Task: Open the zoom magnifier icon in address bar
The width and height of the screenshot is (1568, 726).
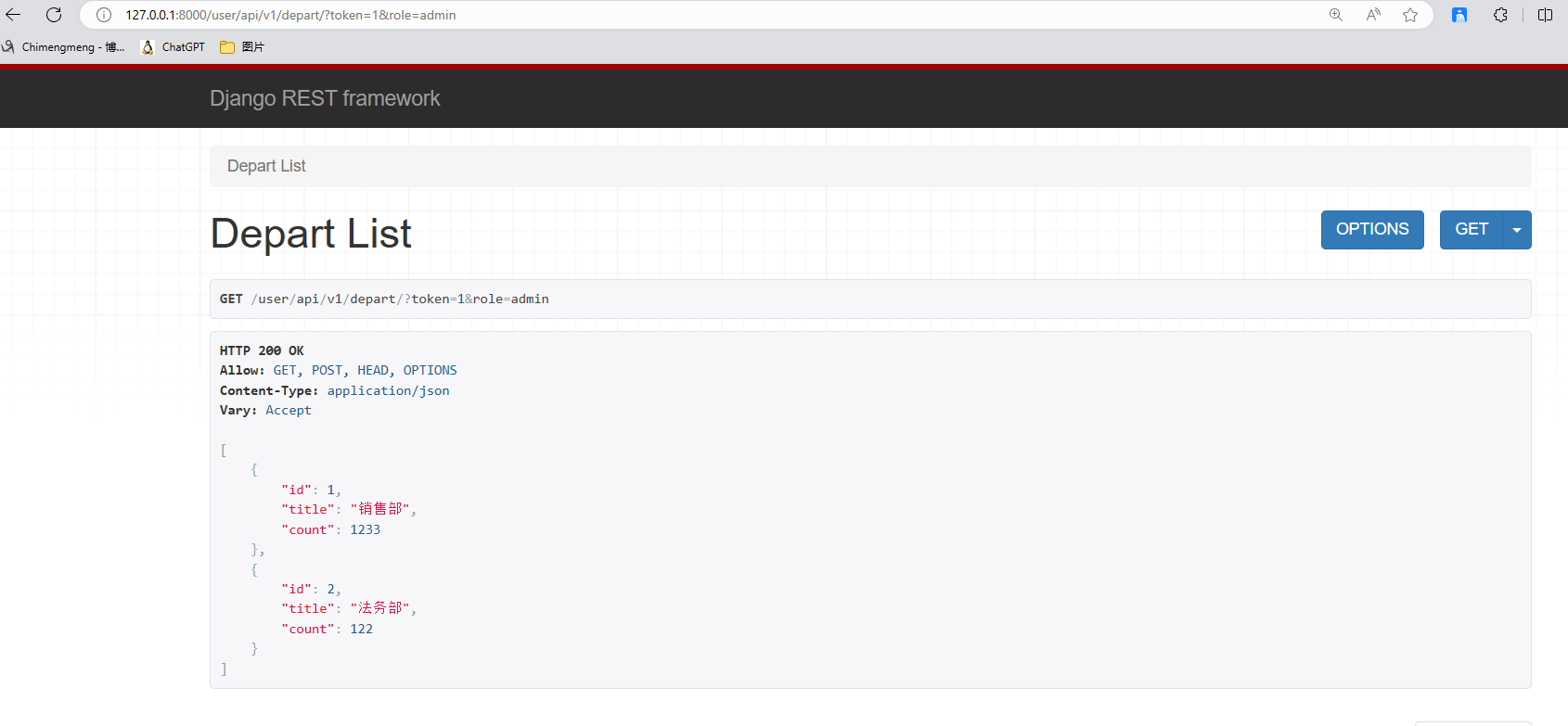Action: [x=1336, y=15]
